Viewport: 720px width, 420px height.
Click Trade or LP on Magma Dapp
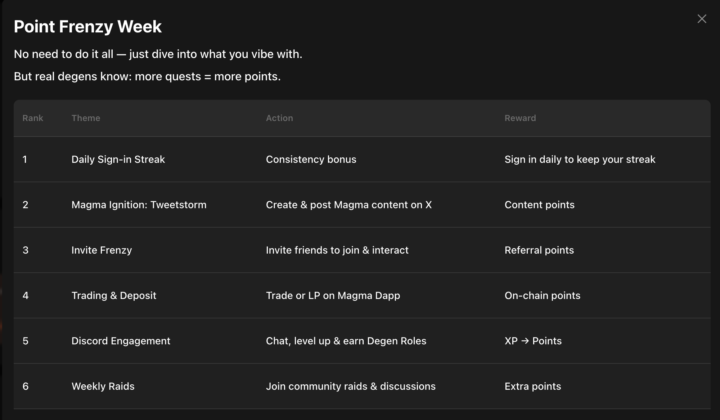(333, 296)
